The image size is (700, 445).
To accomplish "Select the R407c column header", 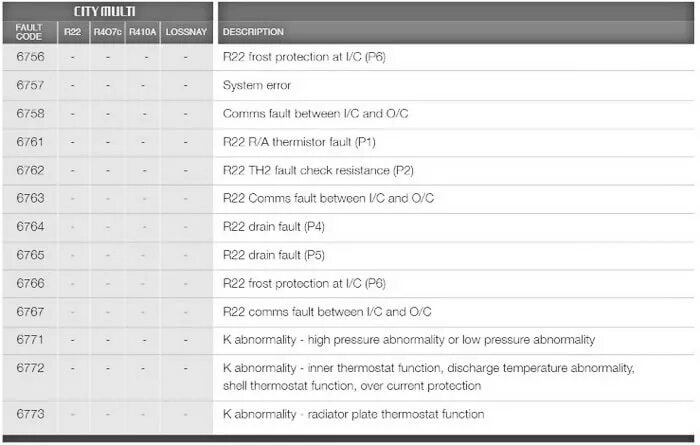I will (106, 32).
